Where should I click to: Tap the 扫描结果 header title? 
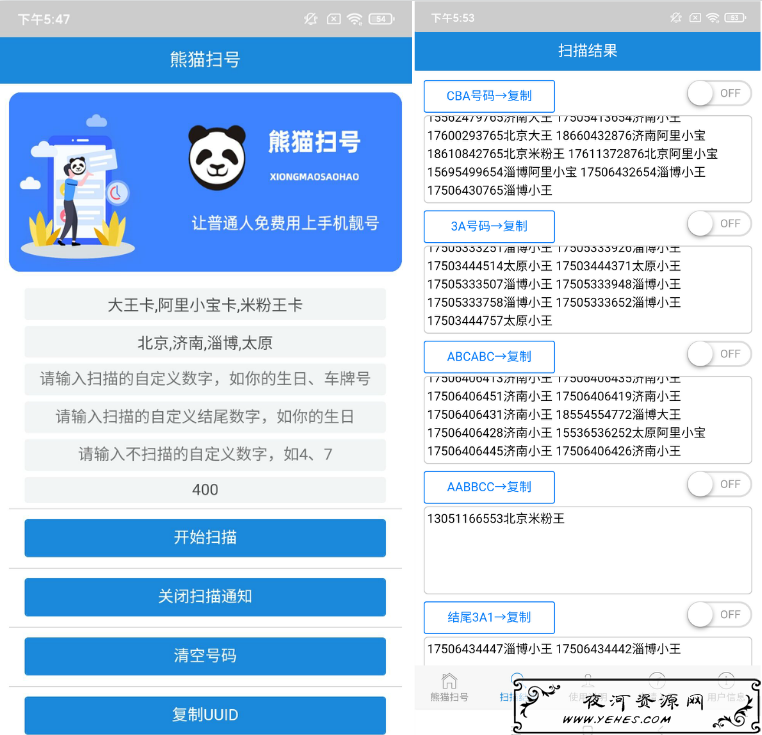coord(588,51)
